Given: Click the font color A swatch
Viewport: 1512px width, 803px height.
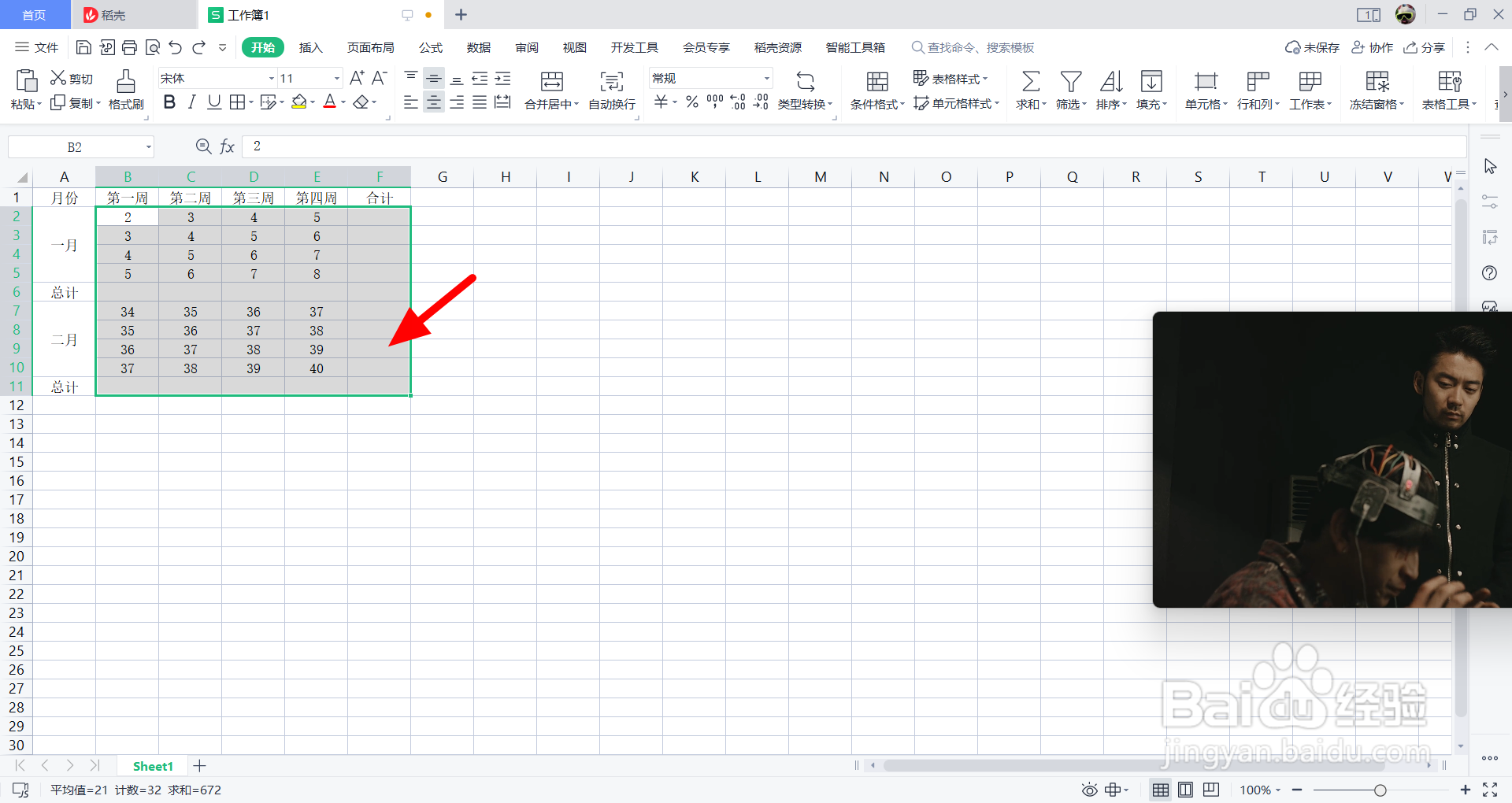Looking at the screenshot, I should click(x=330, y=102).
